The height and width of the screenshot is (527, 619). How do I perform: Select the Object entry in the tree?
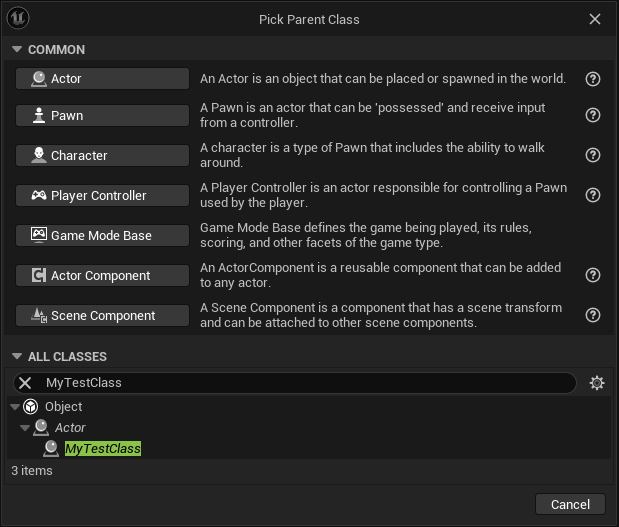[x=64, y=407]
